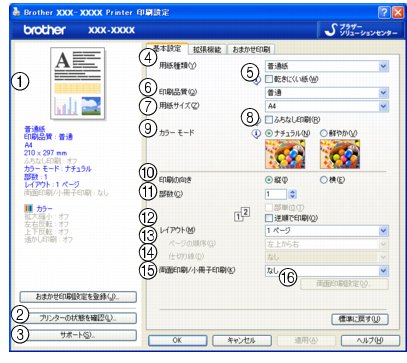Select the 横 orientation radio button
Viewport: 407px width, 363px height.
point(323,180)
